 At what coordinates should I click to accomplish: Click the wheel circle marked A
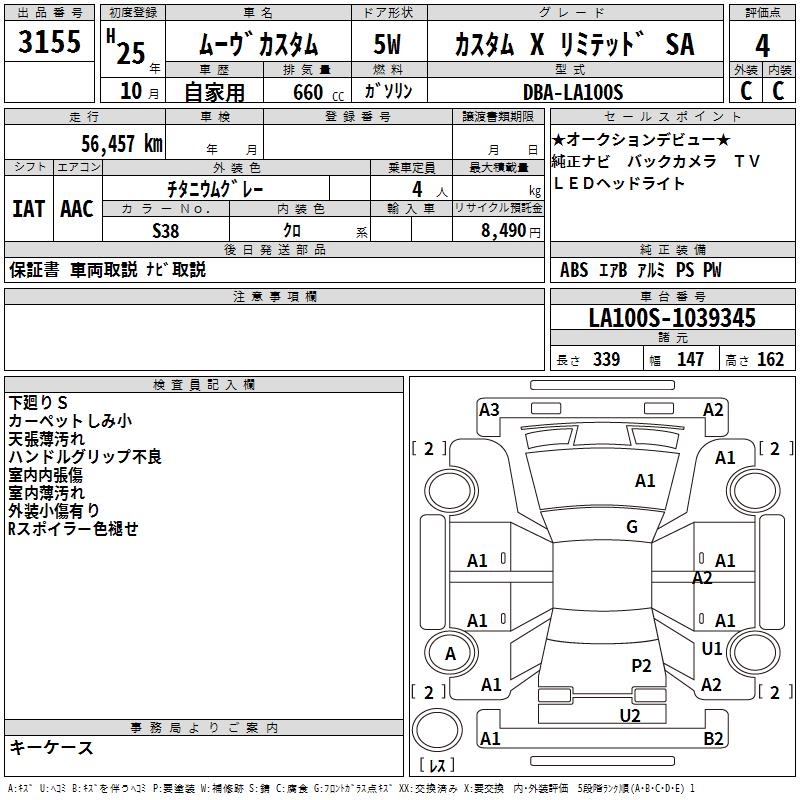(x=451, y=653)
